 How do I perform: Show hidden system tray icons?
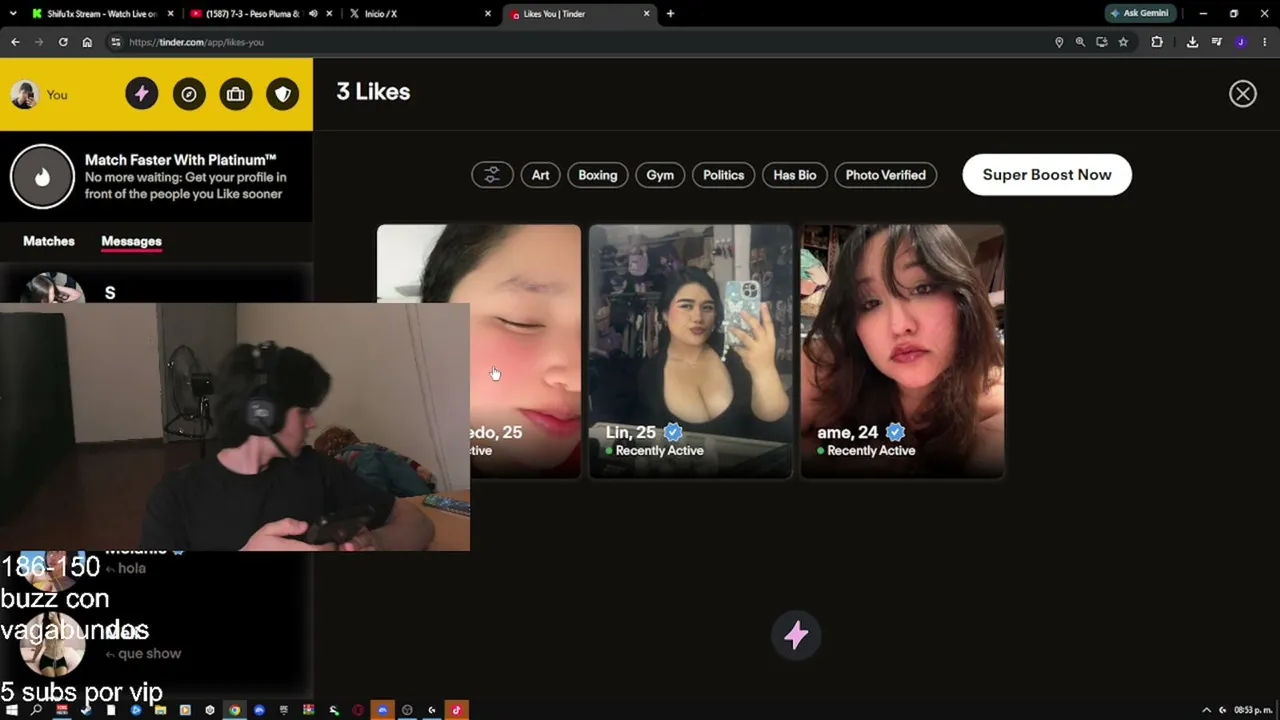pyautogui.click(x=1206, y=710)
